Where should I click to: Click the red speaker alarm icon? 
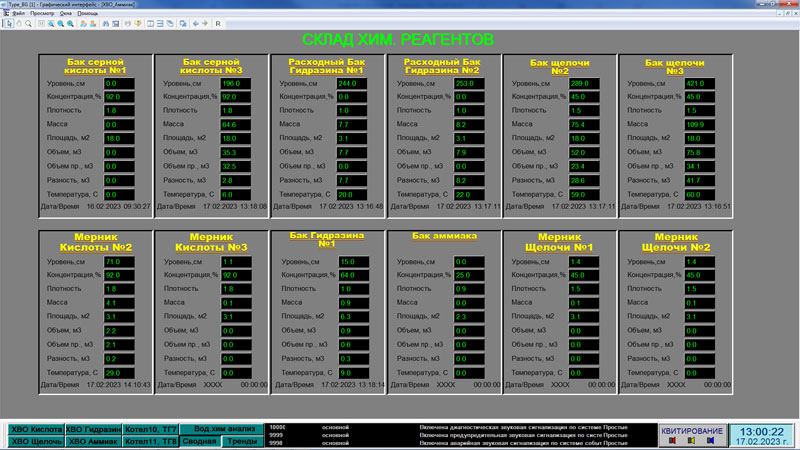point(672,440)
